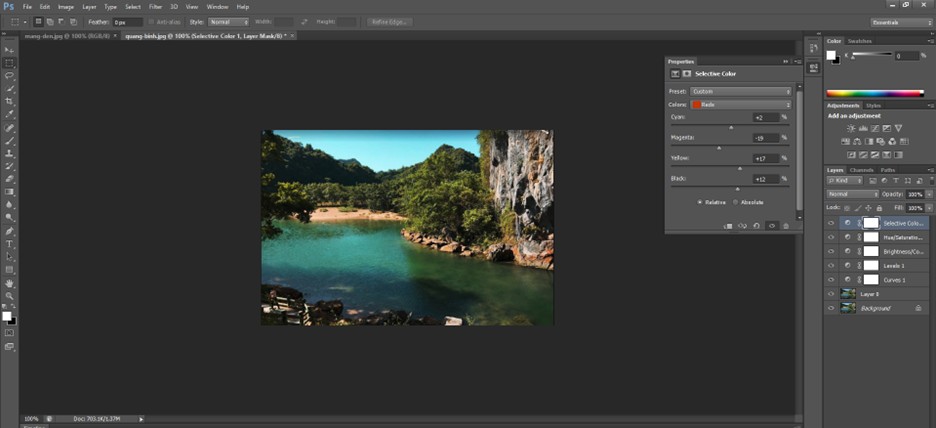Open the tool preset picker arrow

tap(25, 22)
